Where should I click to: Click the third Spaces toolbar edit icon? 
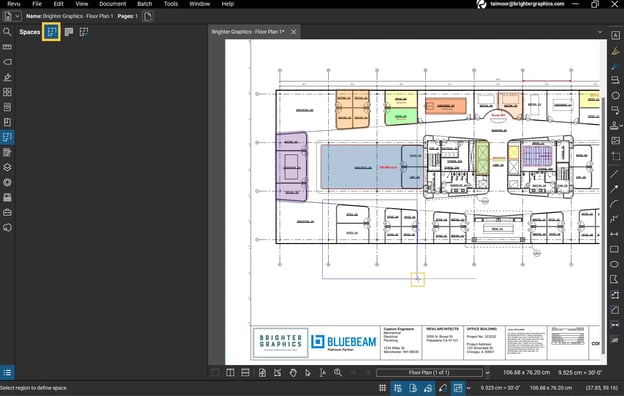tap(84, 32)
